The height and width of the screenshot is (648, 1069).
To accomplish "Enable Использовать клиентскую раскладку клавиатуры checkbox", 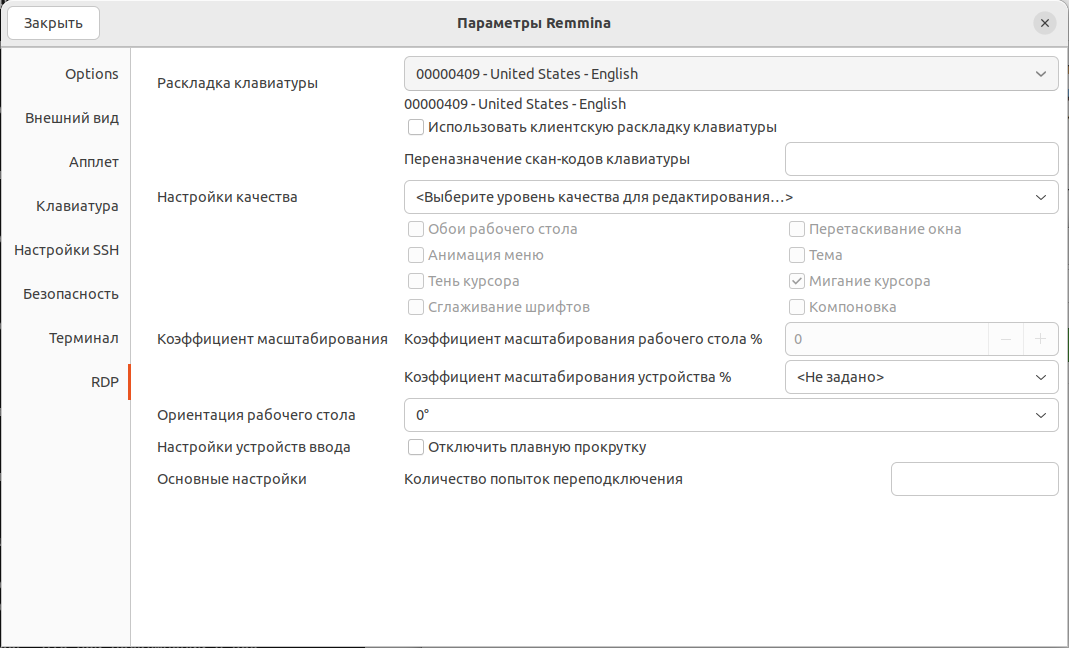I will (x=416, y=128).
